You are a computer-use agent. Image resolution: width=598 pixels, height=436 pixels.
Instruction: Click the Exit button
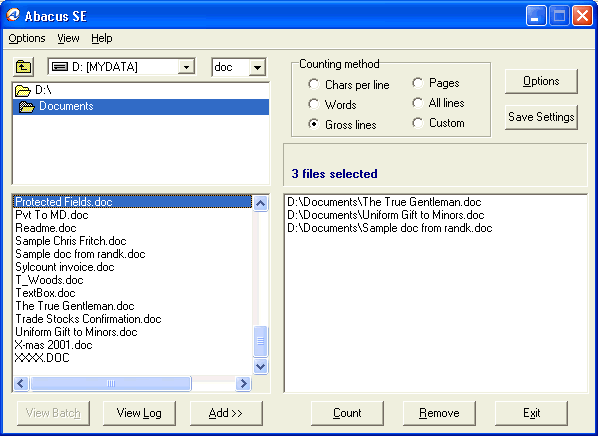point(531,413)
